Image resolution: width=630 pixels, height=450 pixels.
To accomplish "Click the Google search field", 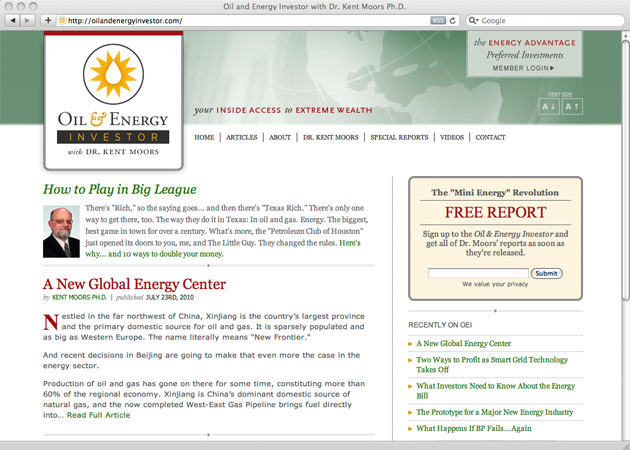I will pos(545,20).
